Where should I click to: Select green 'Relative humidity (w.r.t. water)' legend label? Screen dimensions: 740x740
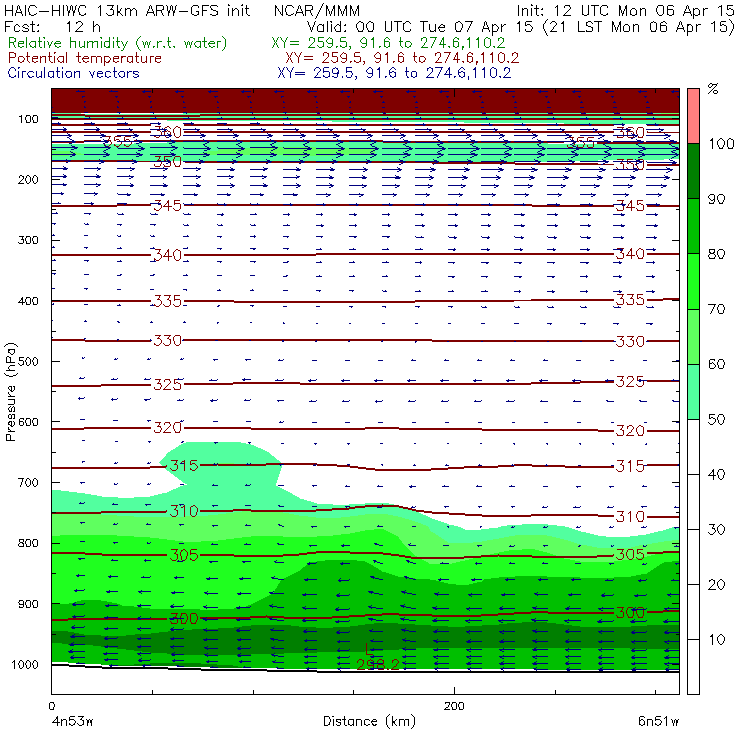click(118, 43)
